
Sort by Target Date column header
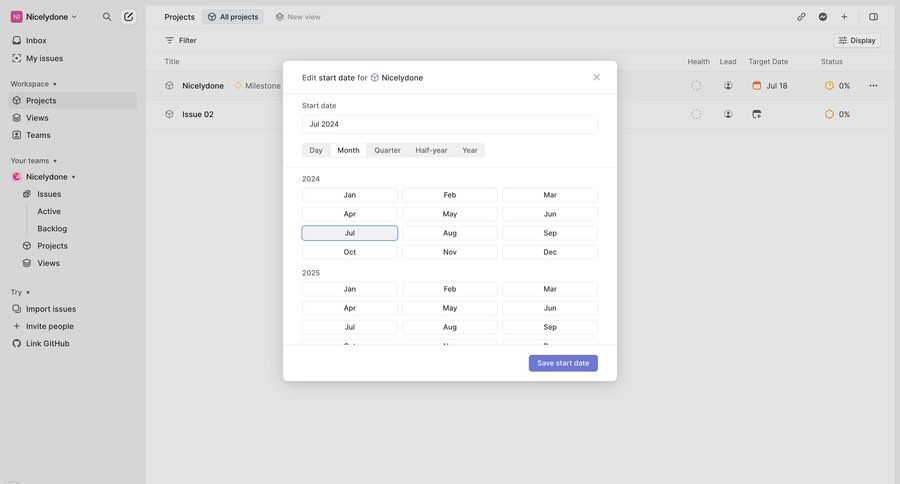768,61
